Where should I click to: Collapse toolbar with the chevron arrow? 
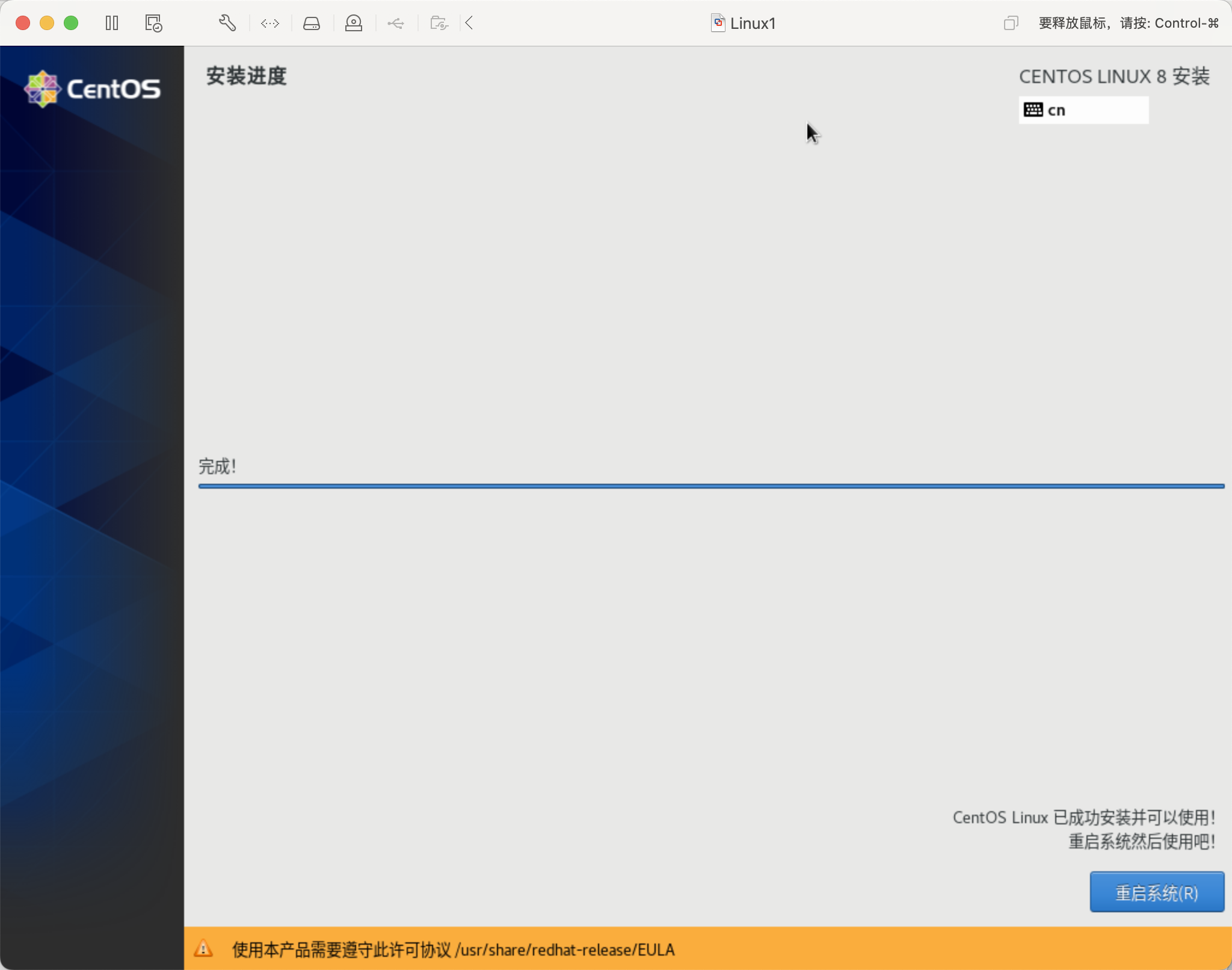[x=470, y=23]
